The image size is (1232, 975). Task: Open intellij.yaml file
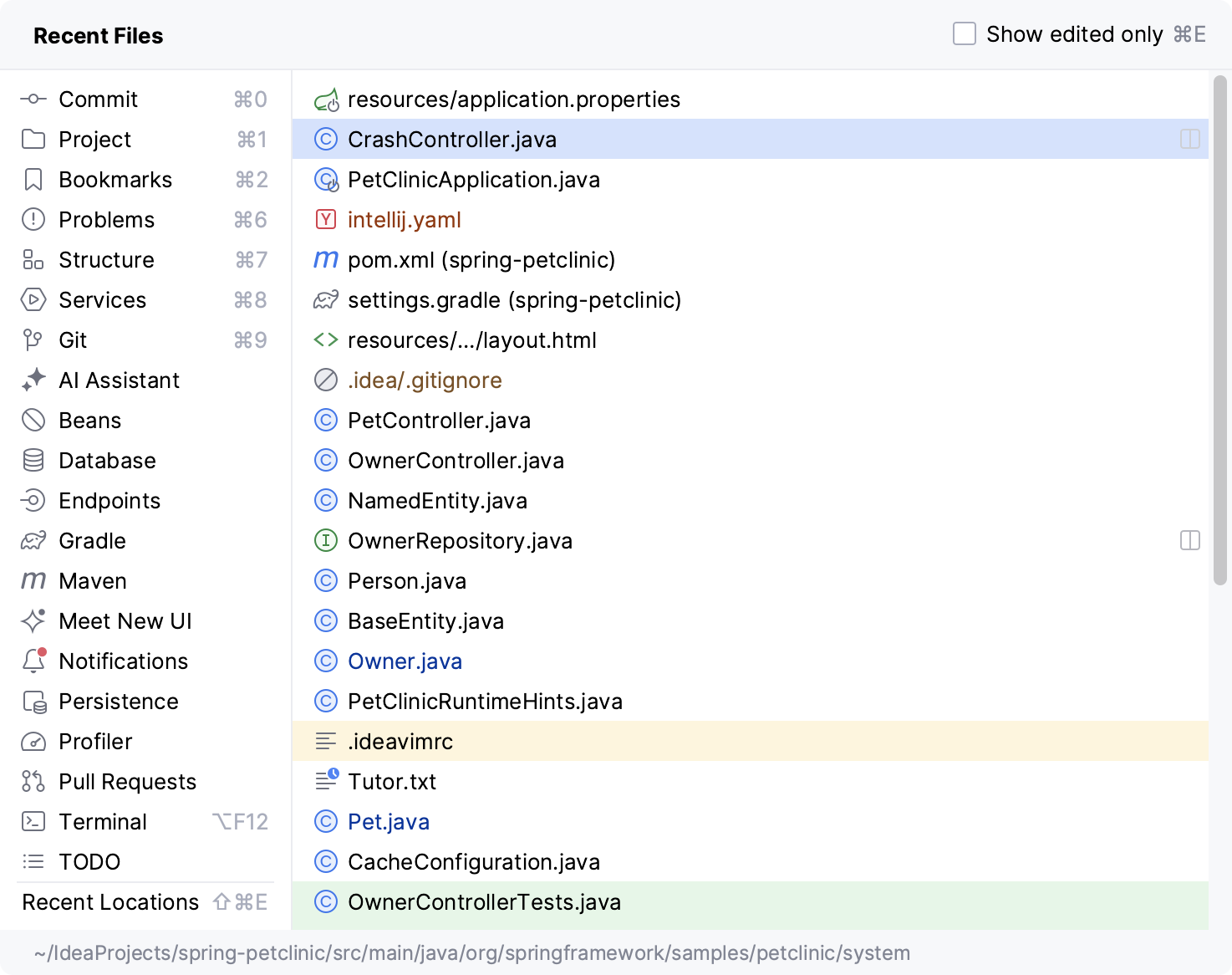(x=750, y=220)
